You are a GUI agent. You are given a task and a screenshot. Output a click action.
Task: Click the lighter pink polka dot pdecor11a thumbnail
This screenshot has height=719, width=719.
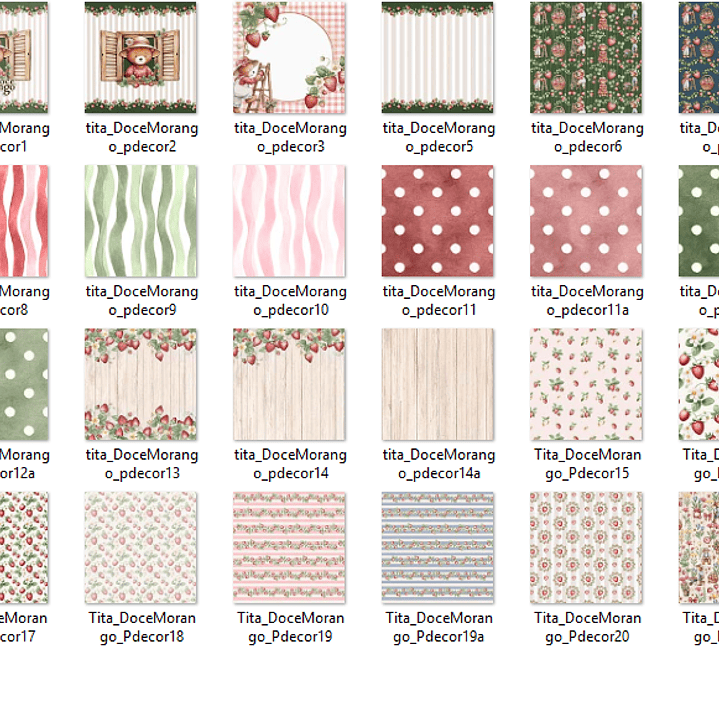pyautogui.click(x=586, y=221)
